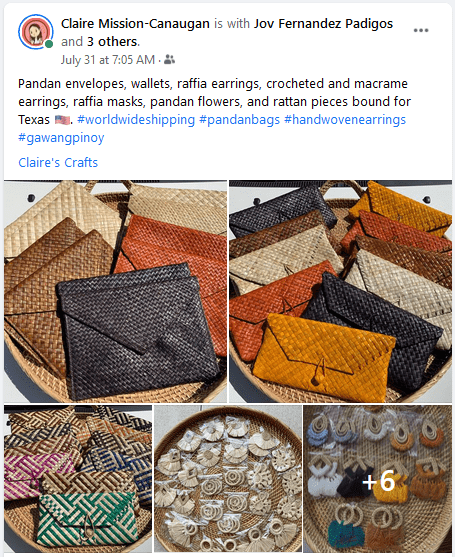Click the friends audience icon beside timestamp
This screenshot has height=557, width=455.
tap(169, 60)
